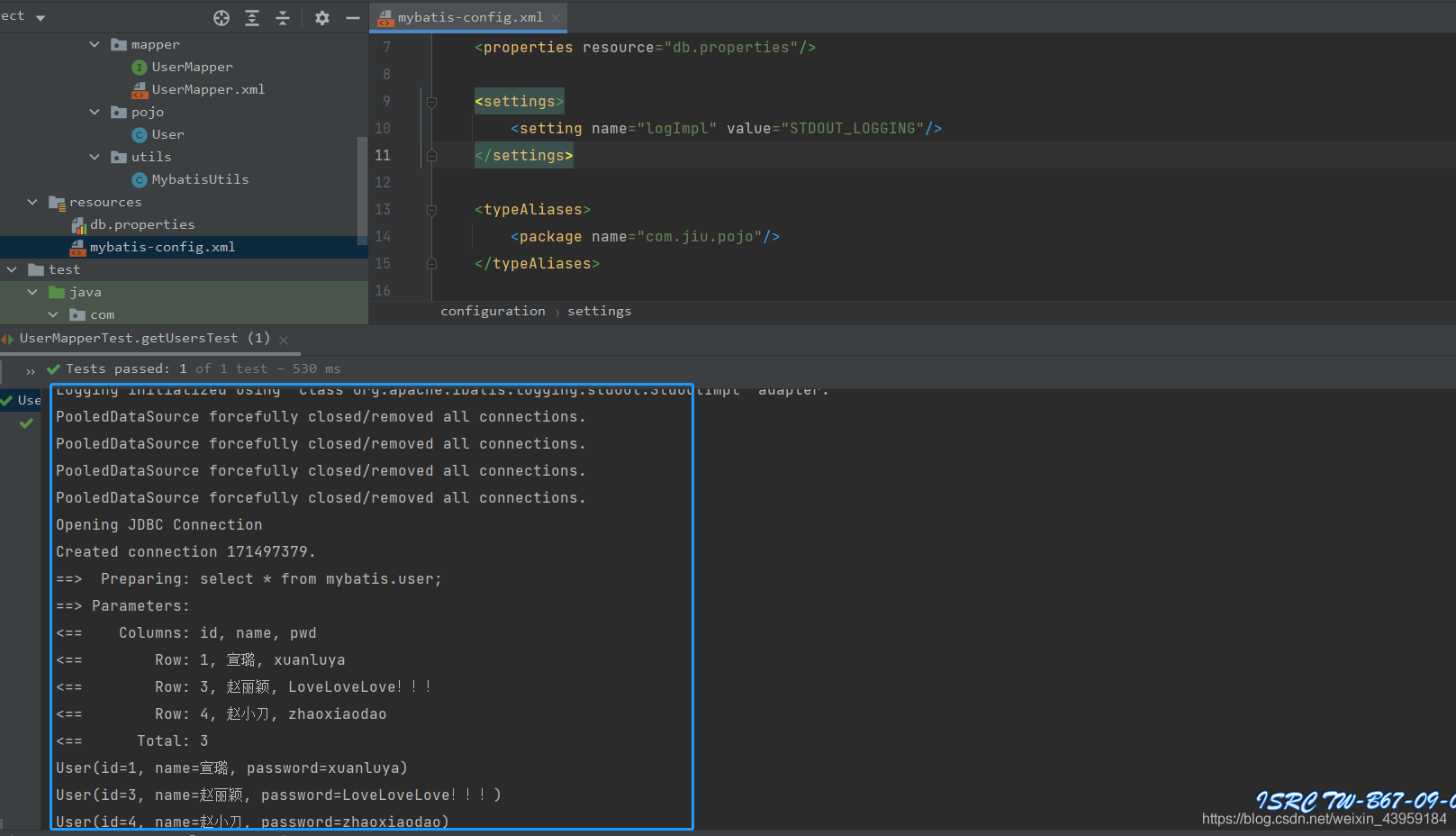The height and width of the screenshot is (836, 1456).
Task: Click the fold end marker at line 15
Action: tap(431, 264)
